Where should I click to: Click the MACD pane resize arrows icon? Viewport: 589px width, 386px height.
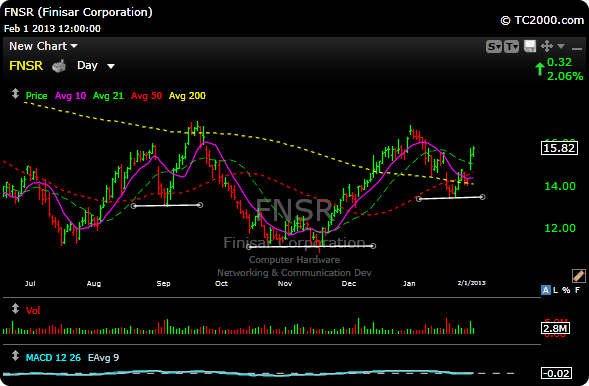point(15,356)
